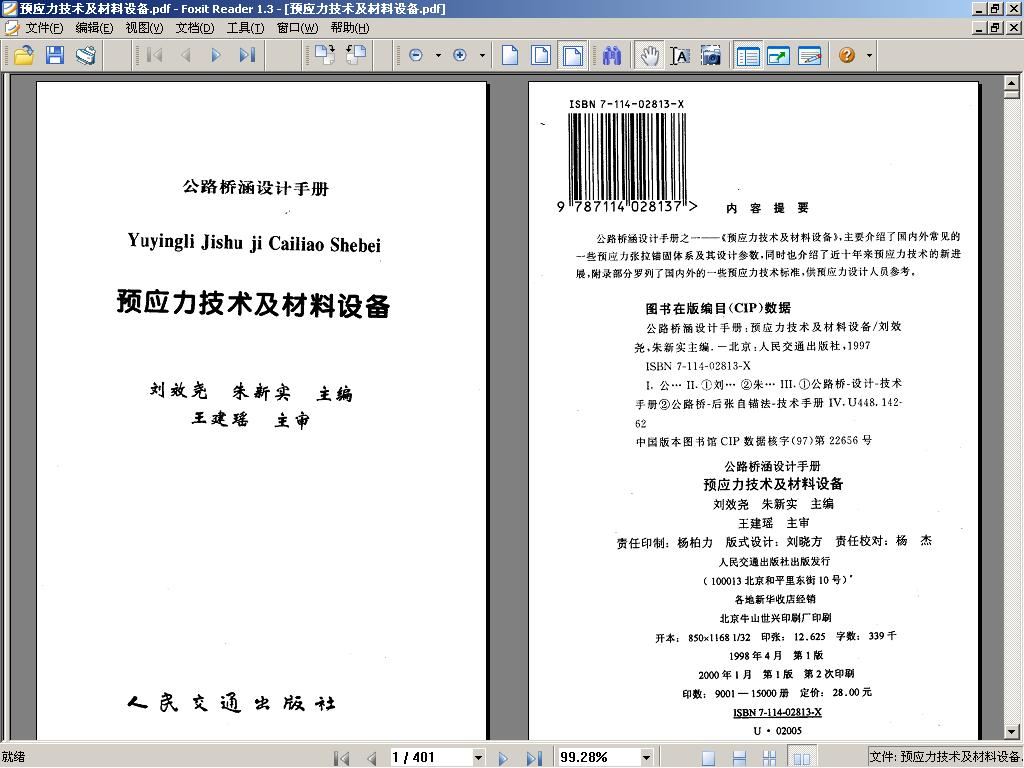Open page number dropdown in status bar
1024x768 pixels.
coord(479,758)
